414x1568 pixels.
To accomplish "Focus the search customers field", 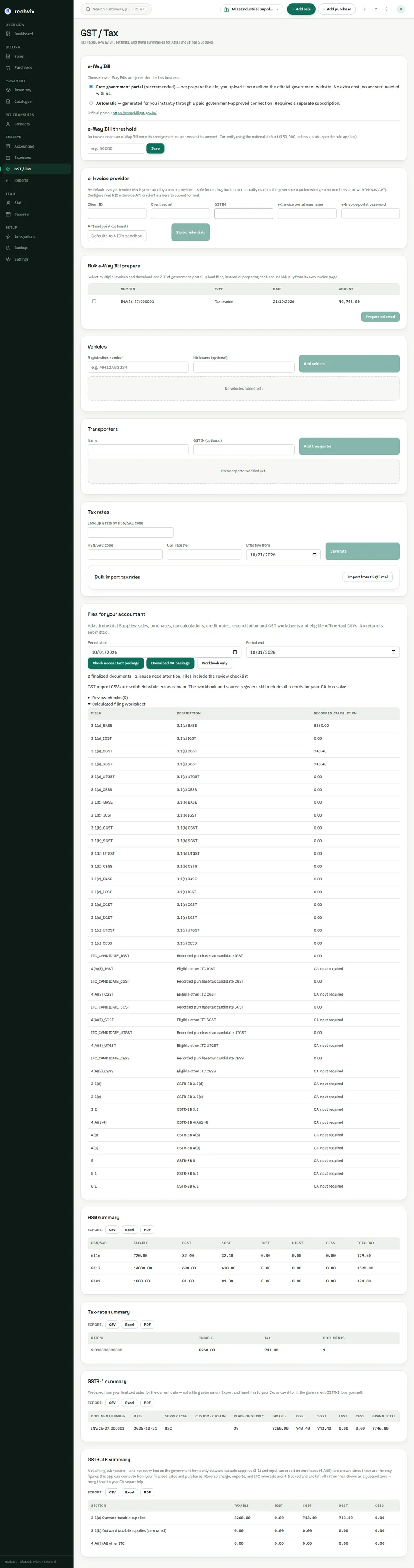I will click(116, 9).
